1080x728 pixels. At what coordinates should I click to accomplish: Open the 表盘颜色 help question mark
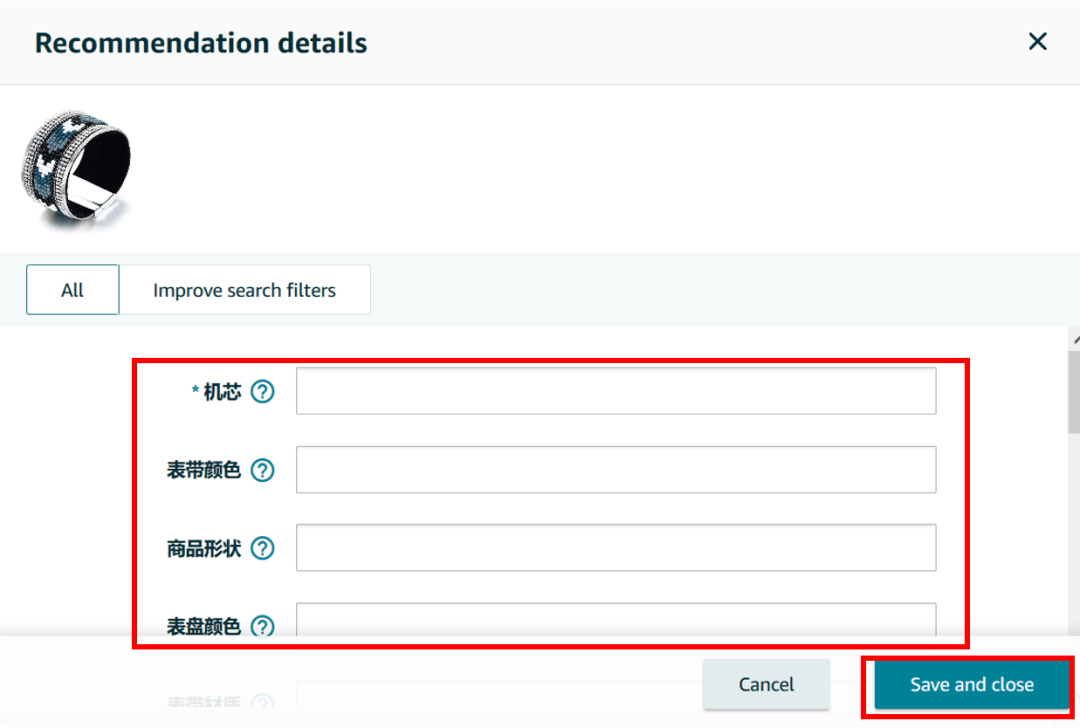coord(262,626)
